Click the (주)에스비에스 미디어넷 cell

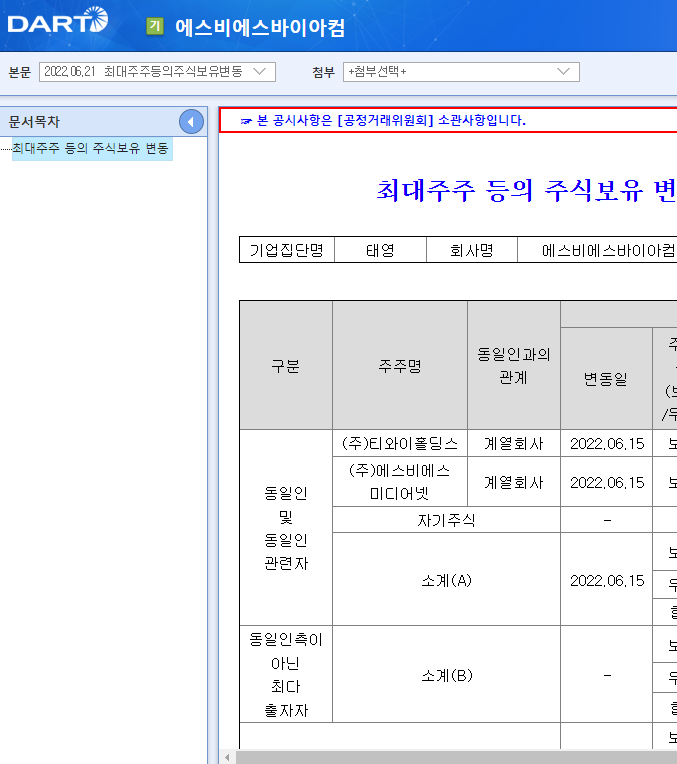tap(400, 482)
